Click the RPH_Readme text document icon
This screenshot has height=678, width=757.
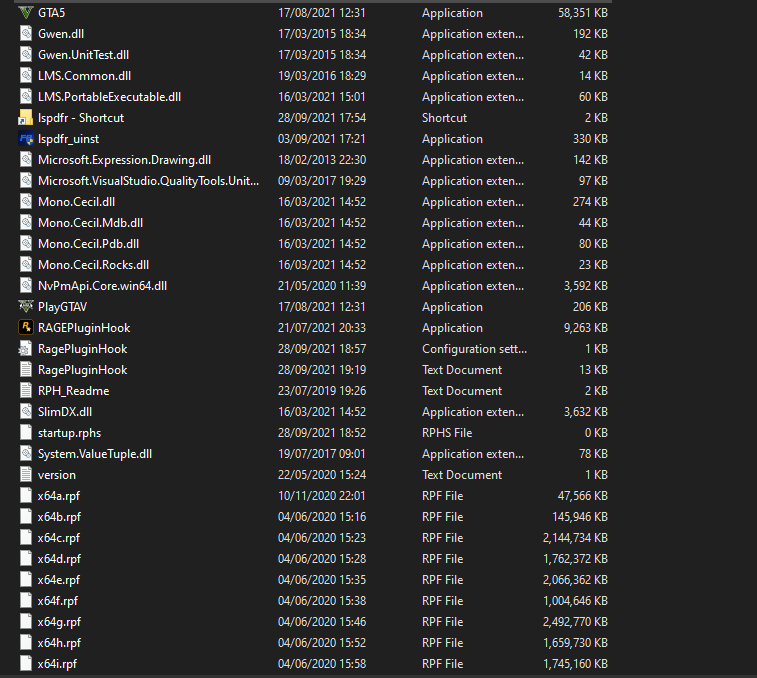click(x=26, y=391)
